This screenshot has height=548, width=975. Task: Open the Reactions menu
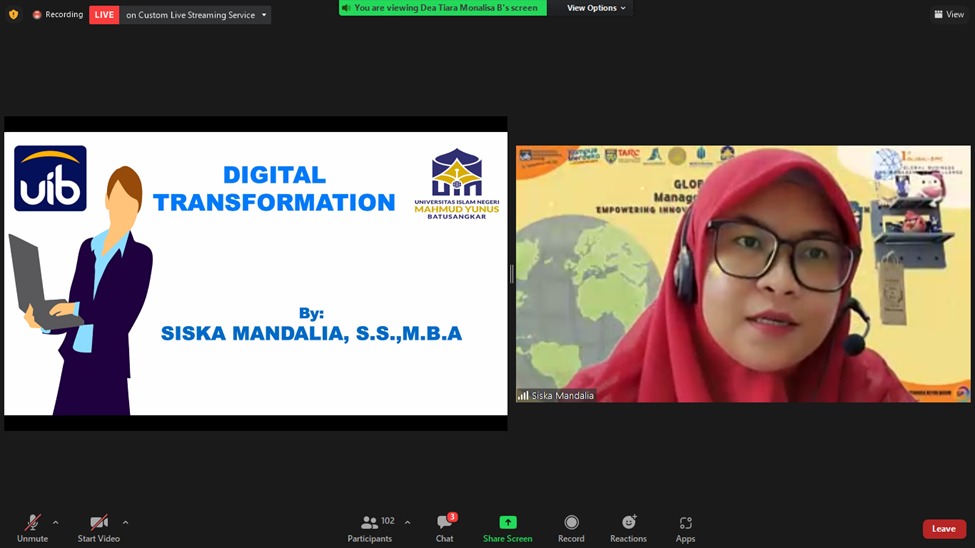tap(628, 528)
